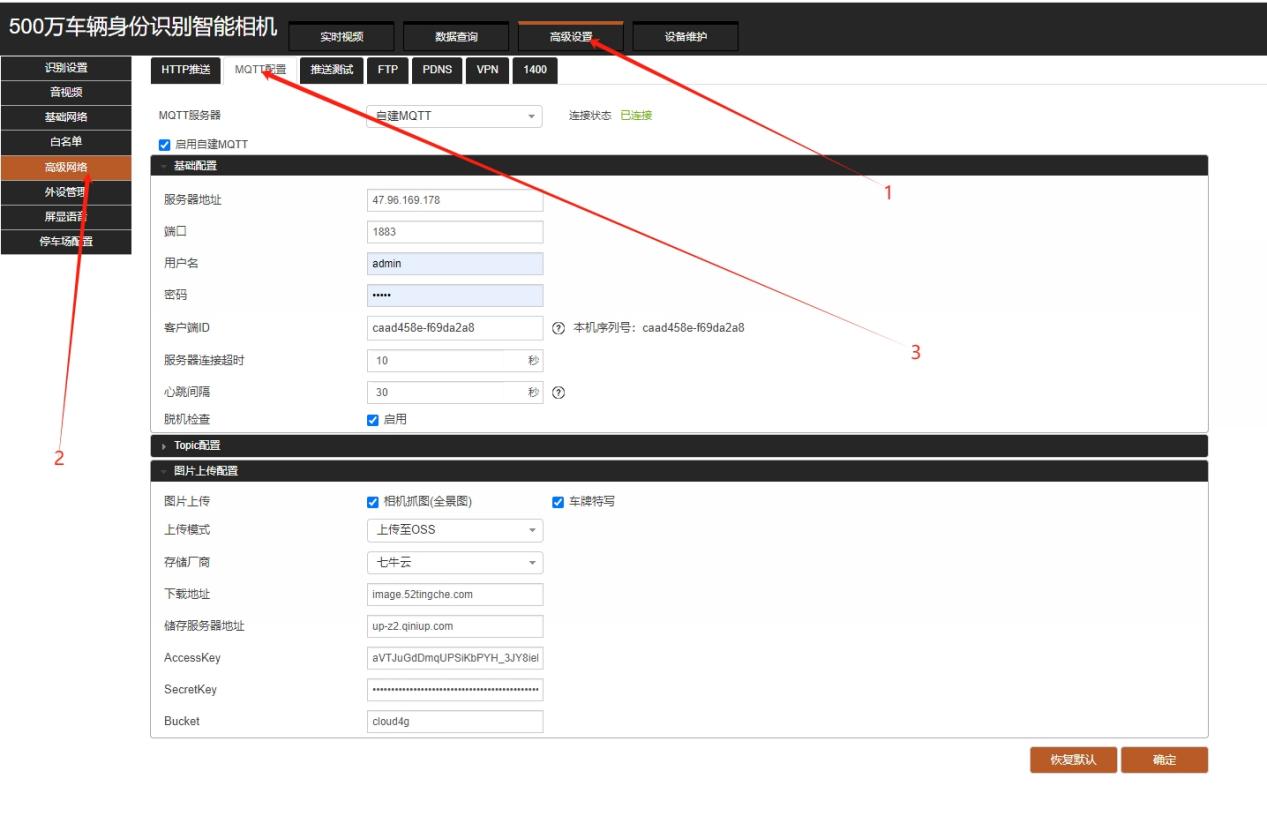This screenshot has width=1267, height=816.
Task: Go to the 设备维护 top tab
Action: tap(686, 37)
